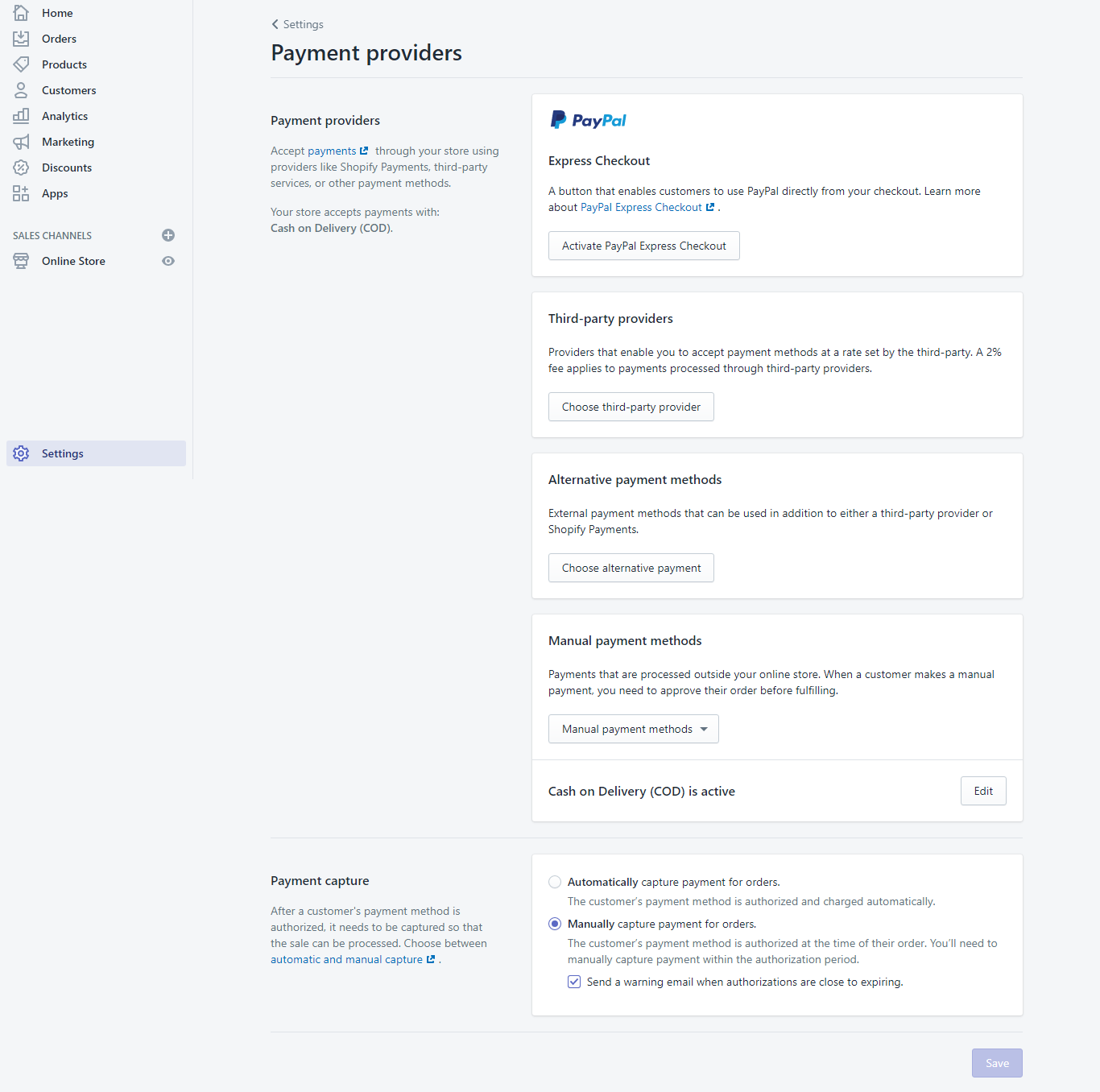
Task: Click Activate PayPal Express Checkout button
Action: (644, 246)
